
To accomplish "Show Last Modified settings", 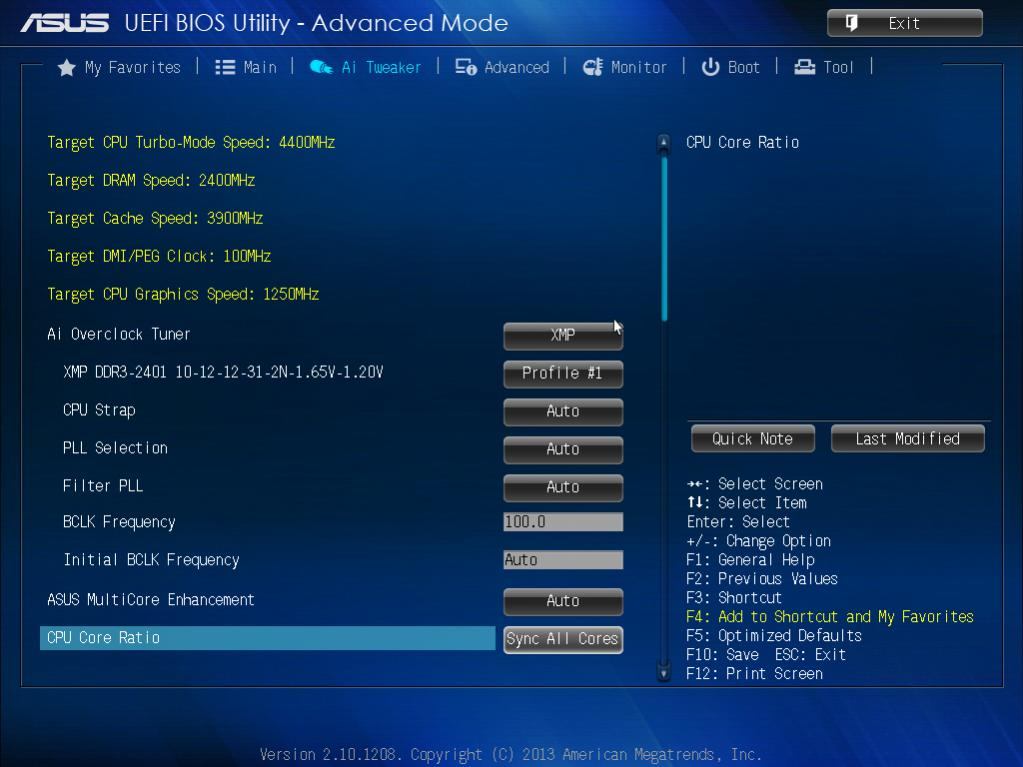I will click(908, 439).
